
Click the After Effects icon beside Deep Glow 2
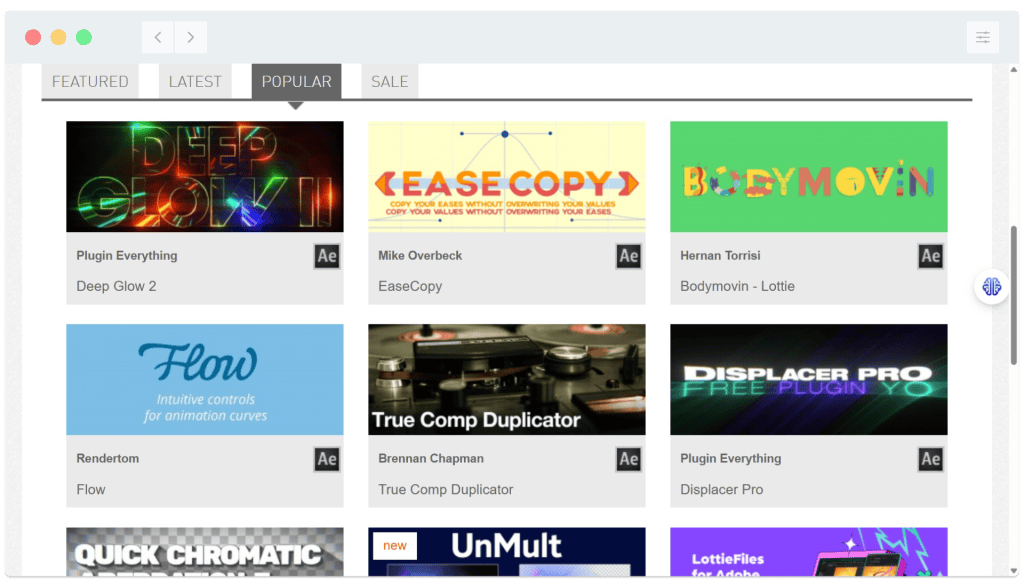tap(326, 256)
